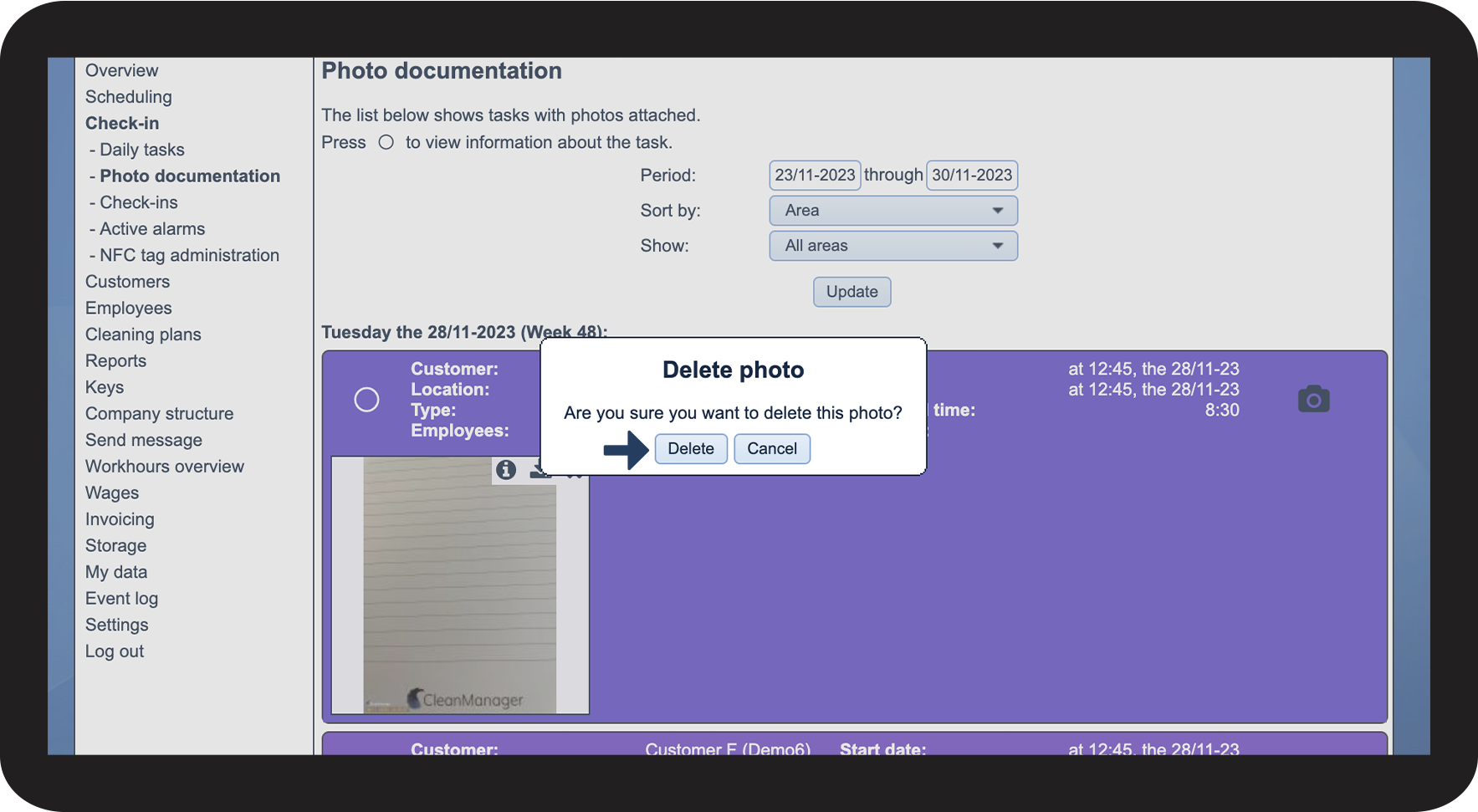The image size is (1478, 812).
Task: Expand the Sort by Area dropdown
Action: tap(893, 211)
